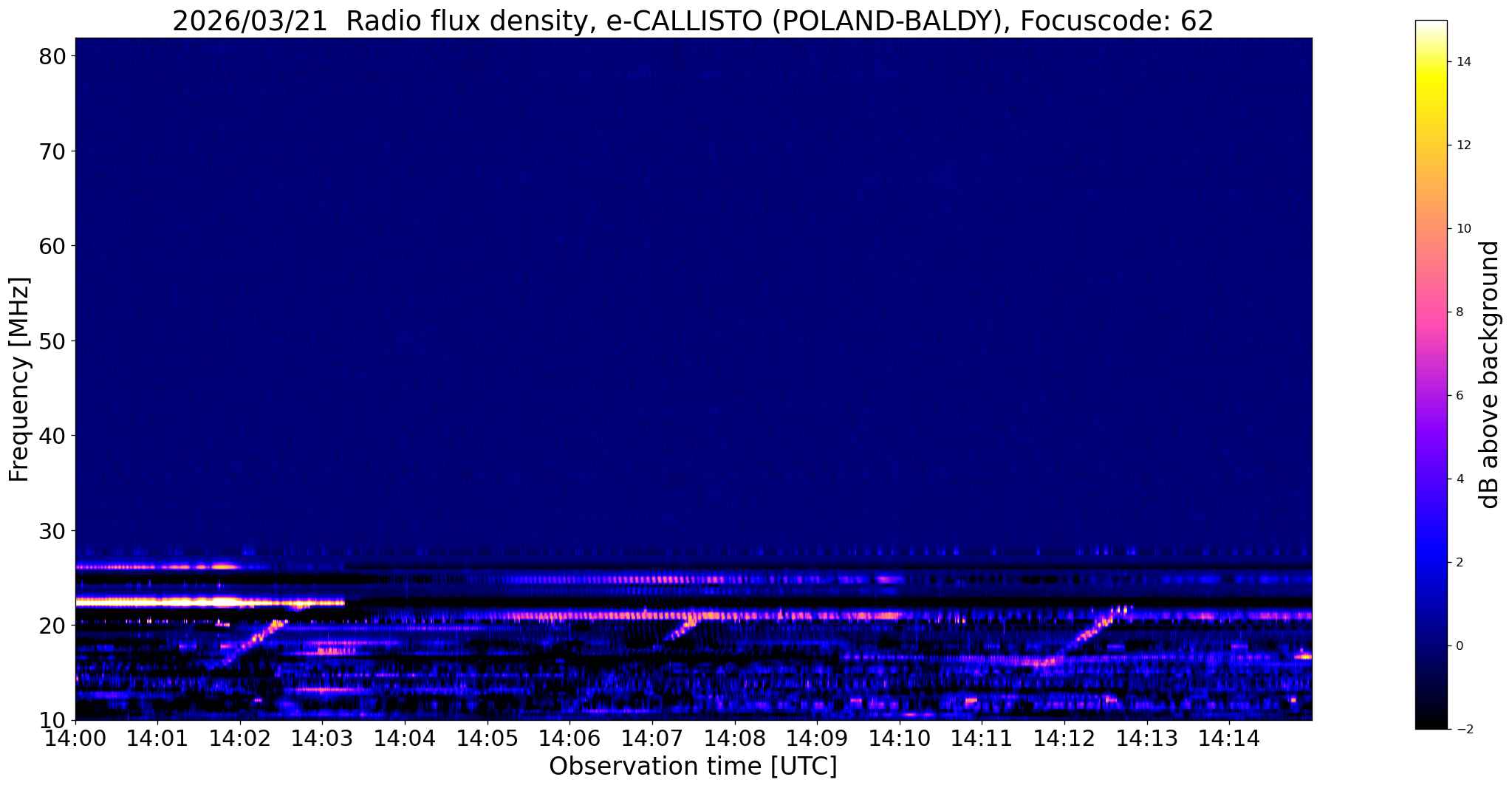Click the 14:04 time tick label
1512x788 pixels.
point(405,737)
